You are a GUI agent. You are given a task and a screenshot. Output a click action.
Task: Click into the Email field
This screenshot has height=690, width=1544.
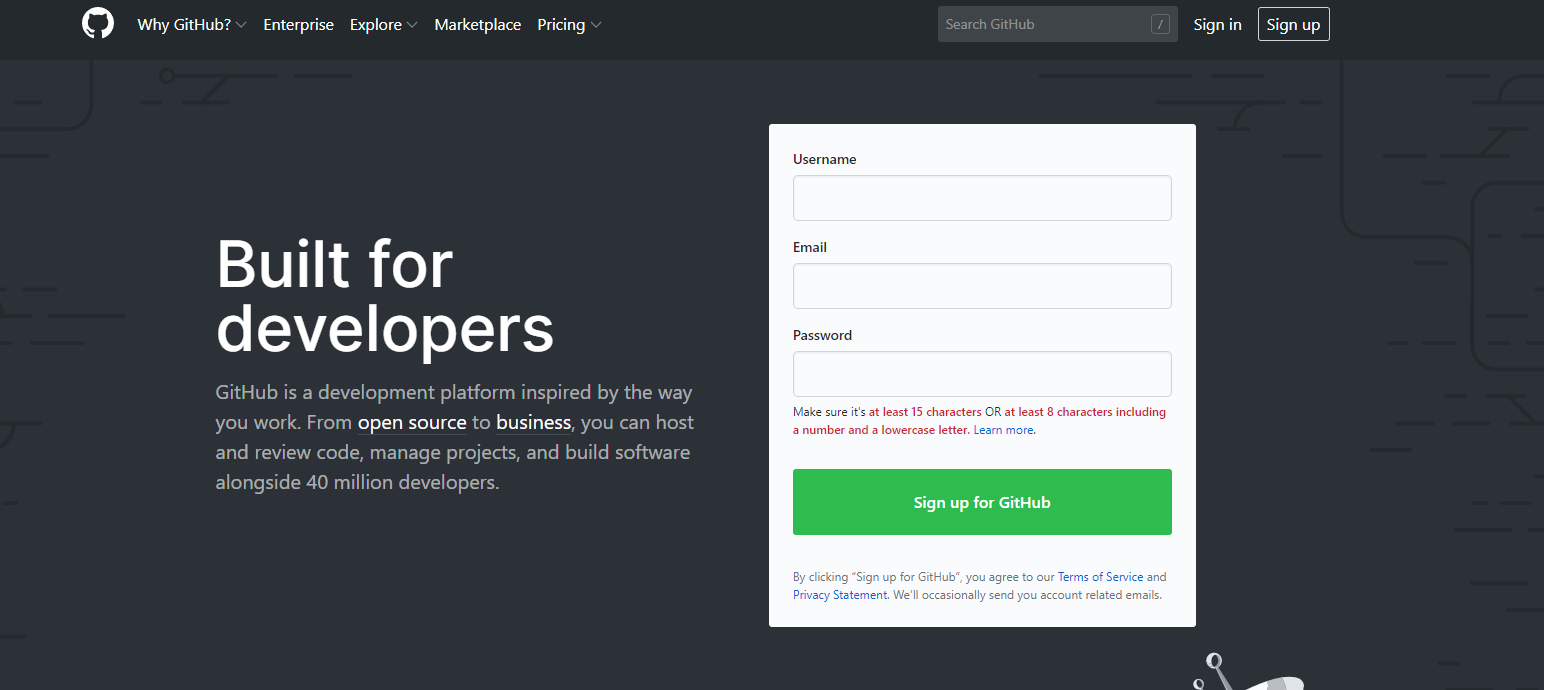pyautogui.click(x=982, y=286)
